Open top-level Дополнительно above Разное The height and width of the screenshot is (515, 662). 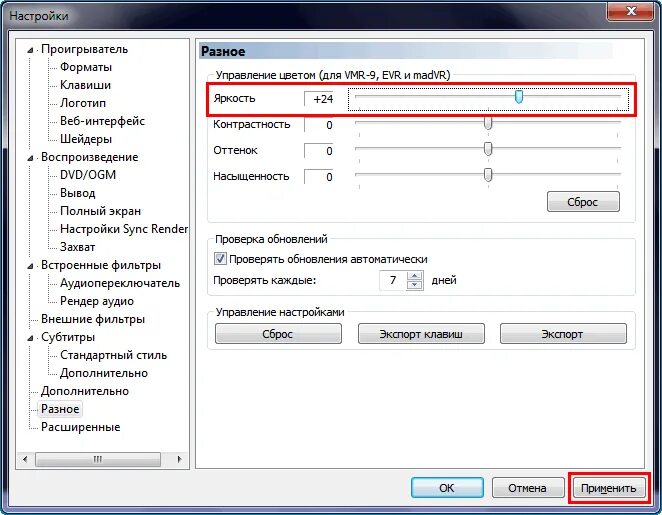(85, 391)
